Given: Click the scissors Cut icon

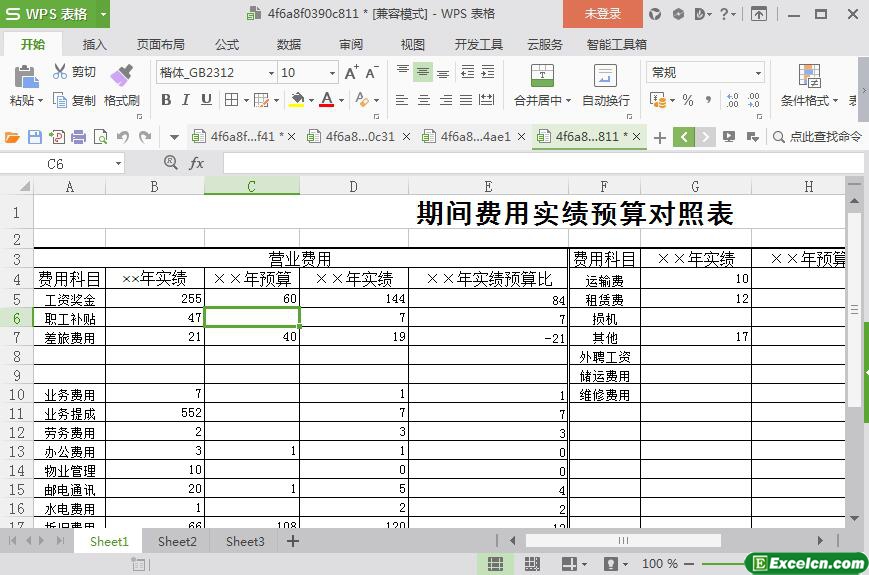Looking at the screenshot, I should (x=60, y=72).
